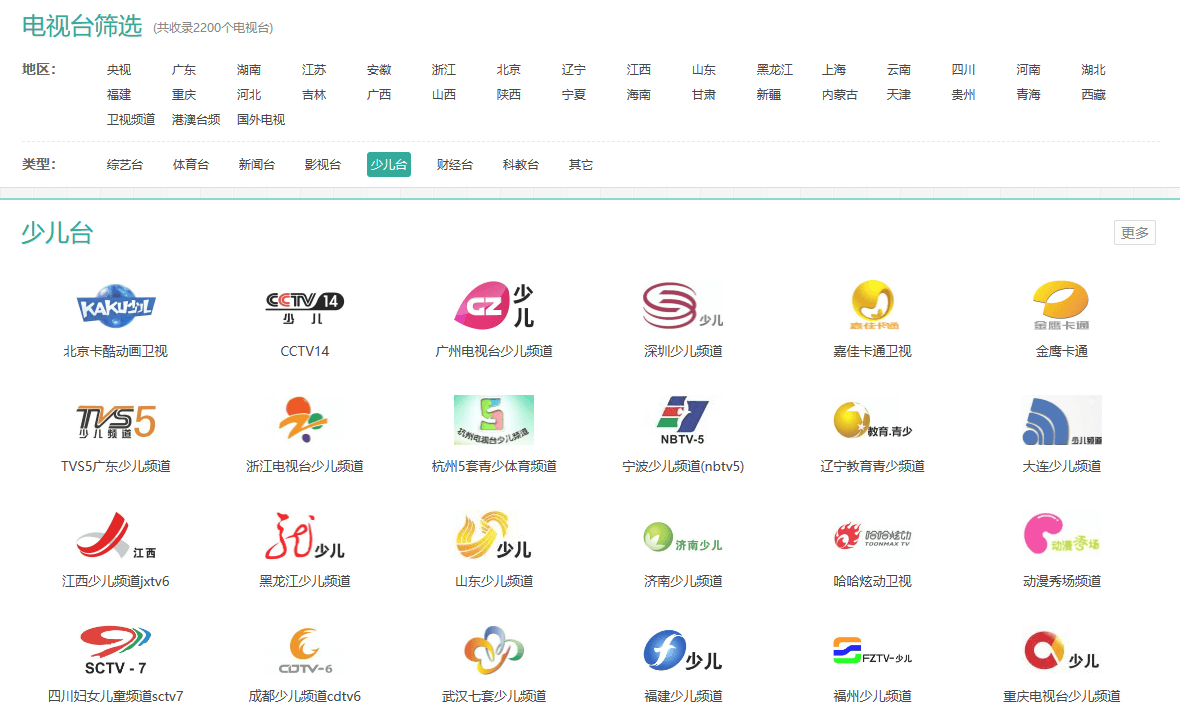Select the 综艺台 type filter
The height and width of the screenshot is (721, 1180).
point(125,165)
